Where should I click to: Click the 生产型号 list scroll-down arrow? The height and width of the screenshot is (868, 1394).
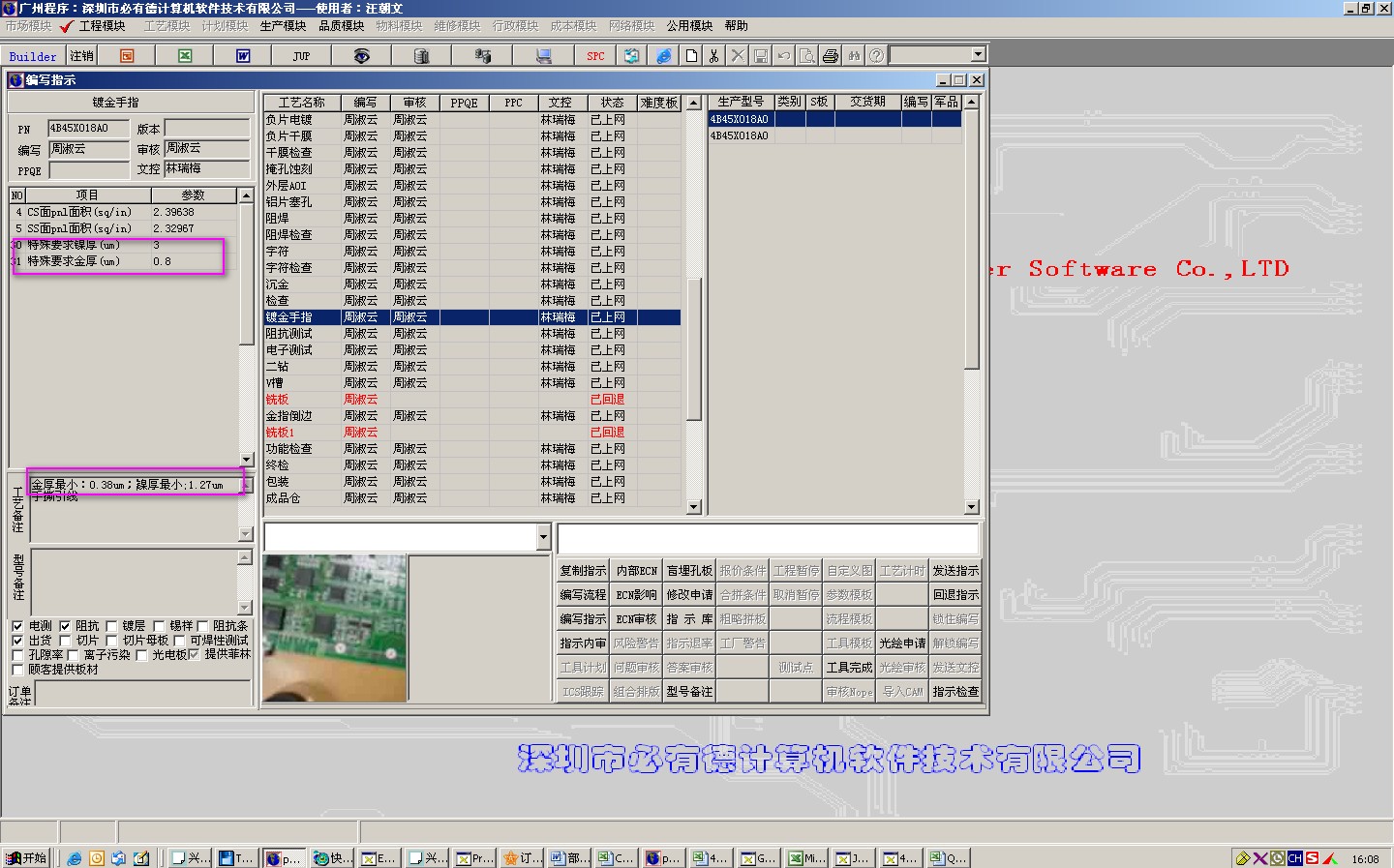[972, 507]
